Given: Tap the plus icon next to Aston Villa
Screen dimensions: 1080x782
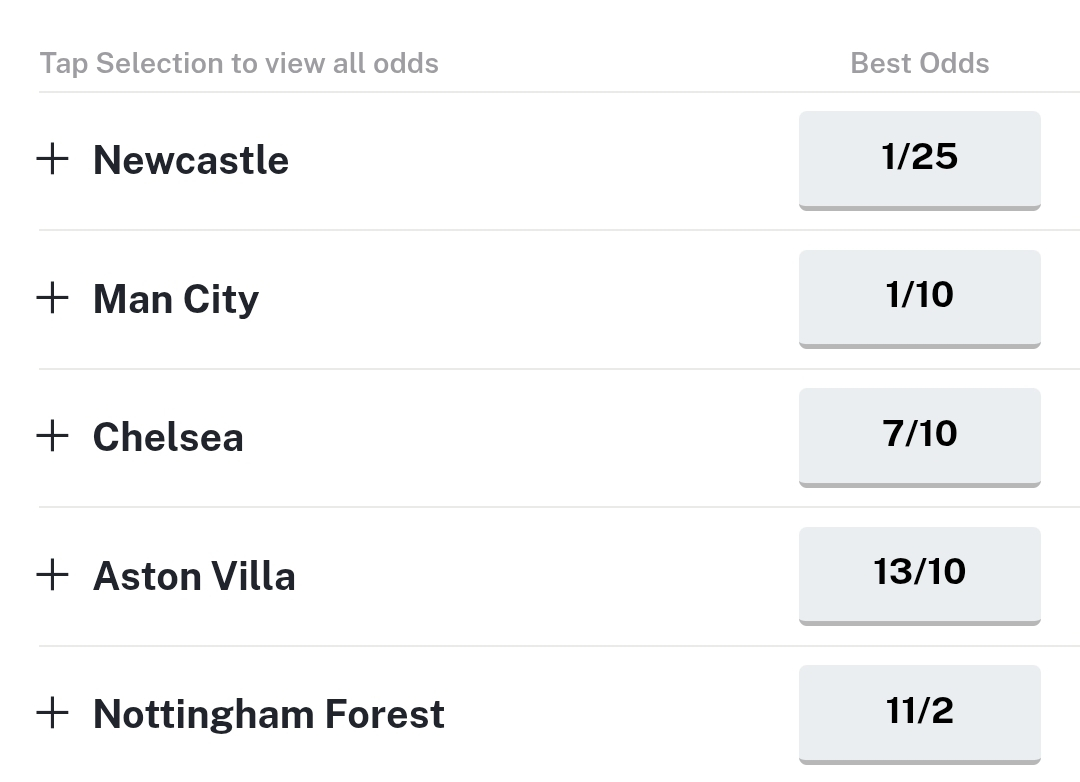Looking at the screenshot, I should pos(52,575).
